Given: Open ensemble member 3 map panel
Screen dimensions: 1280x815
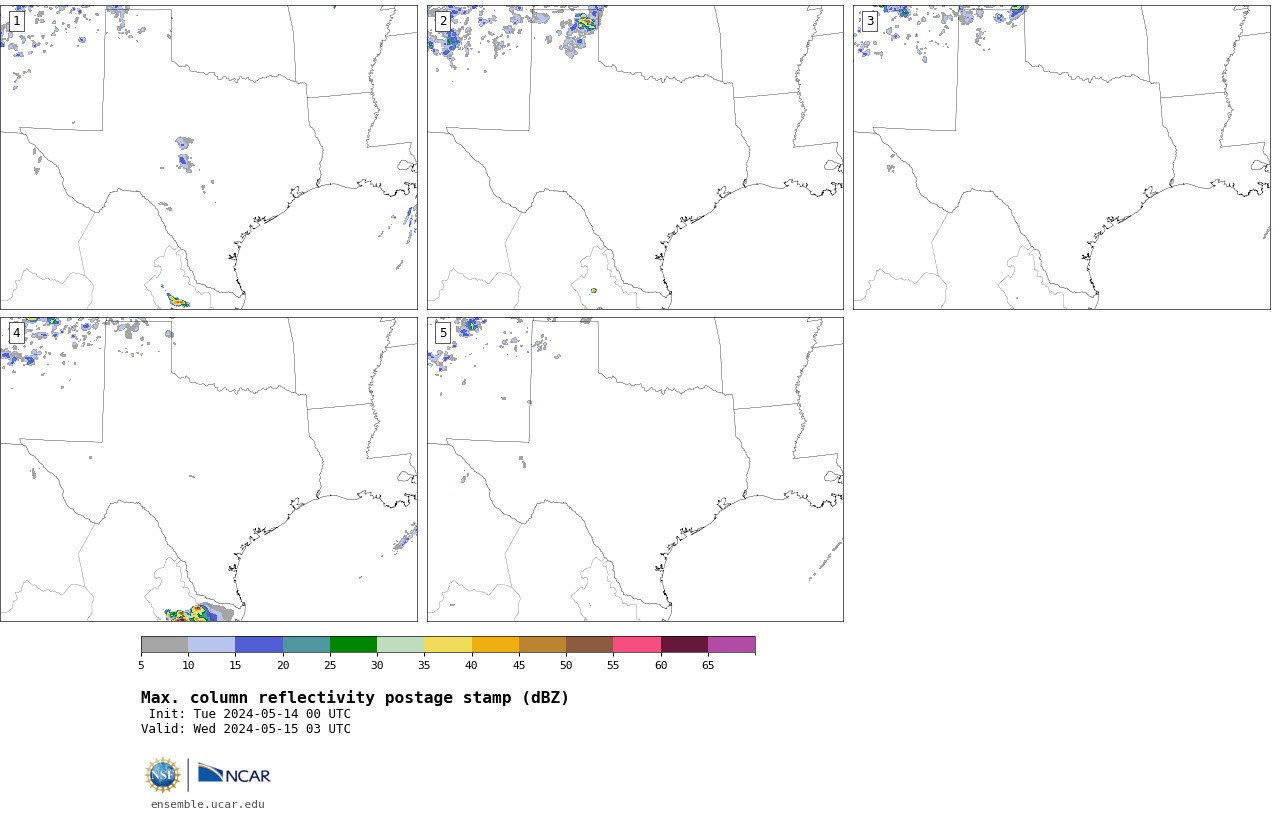Looking at the screenshot, I should point(1061,157).
